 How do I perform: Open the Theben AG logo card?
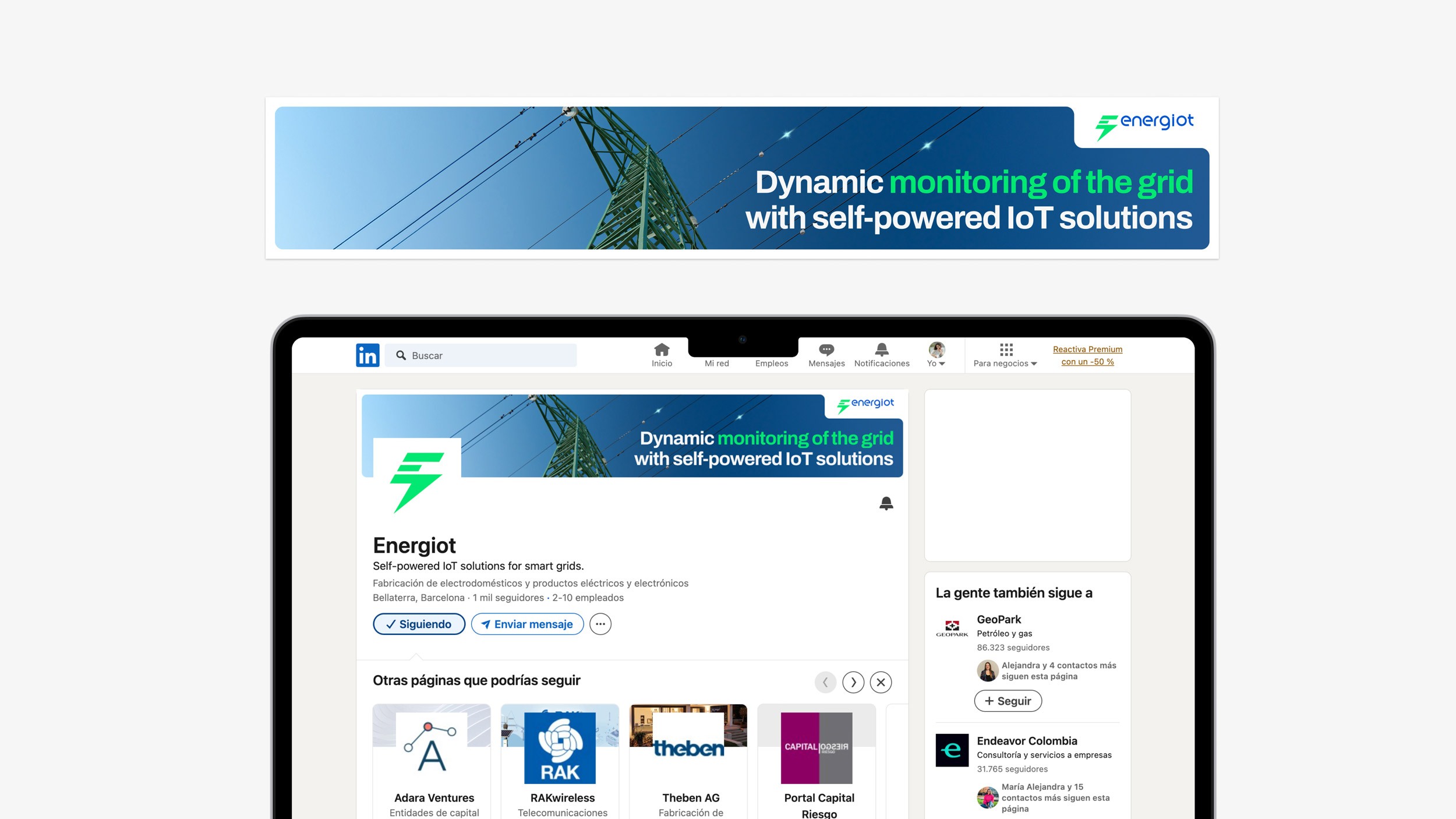pyautogui.click(x=688, y=748)
